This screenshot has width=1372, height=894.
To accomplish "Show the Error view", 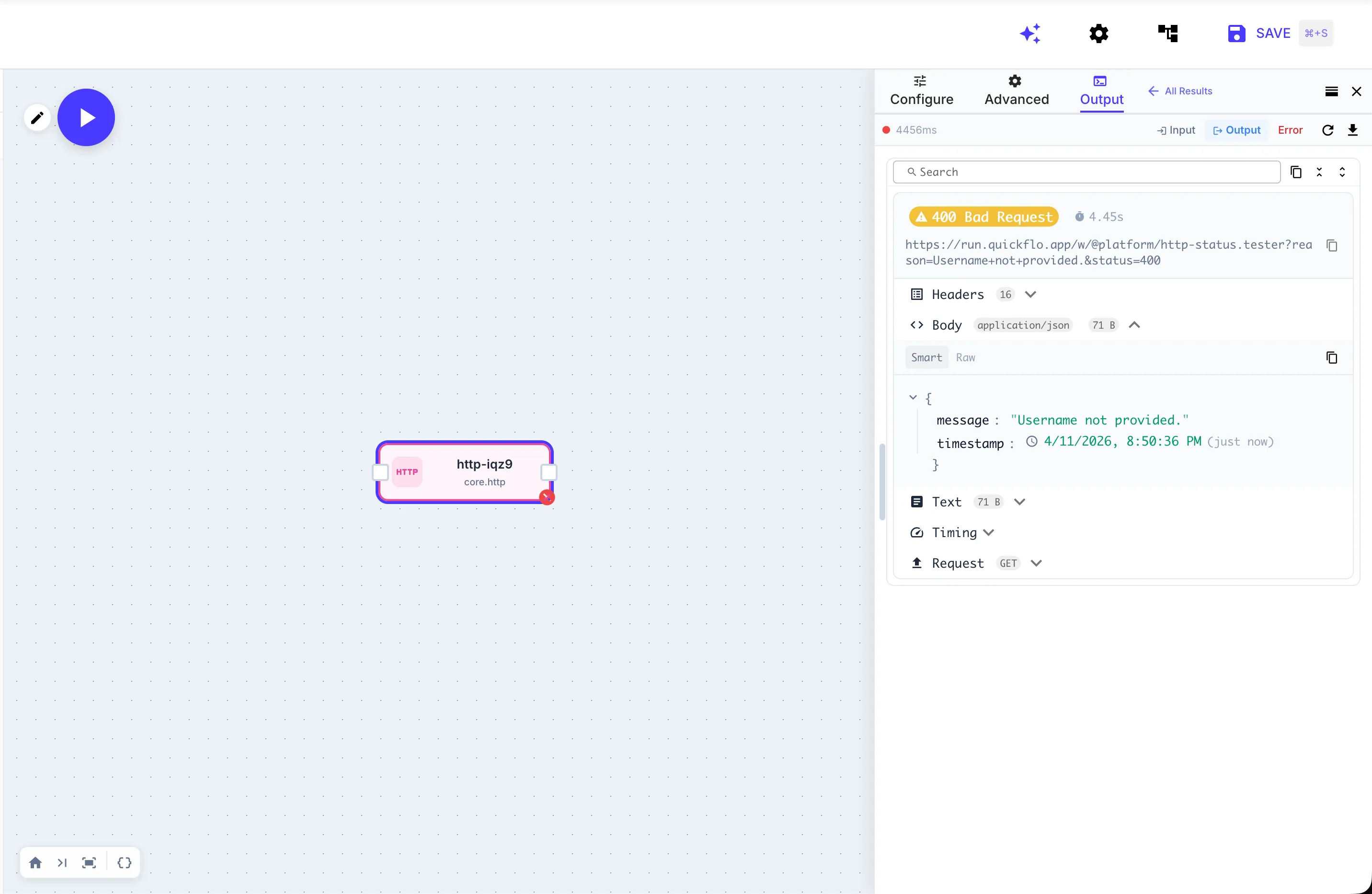I will [x=1290, y=130].
